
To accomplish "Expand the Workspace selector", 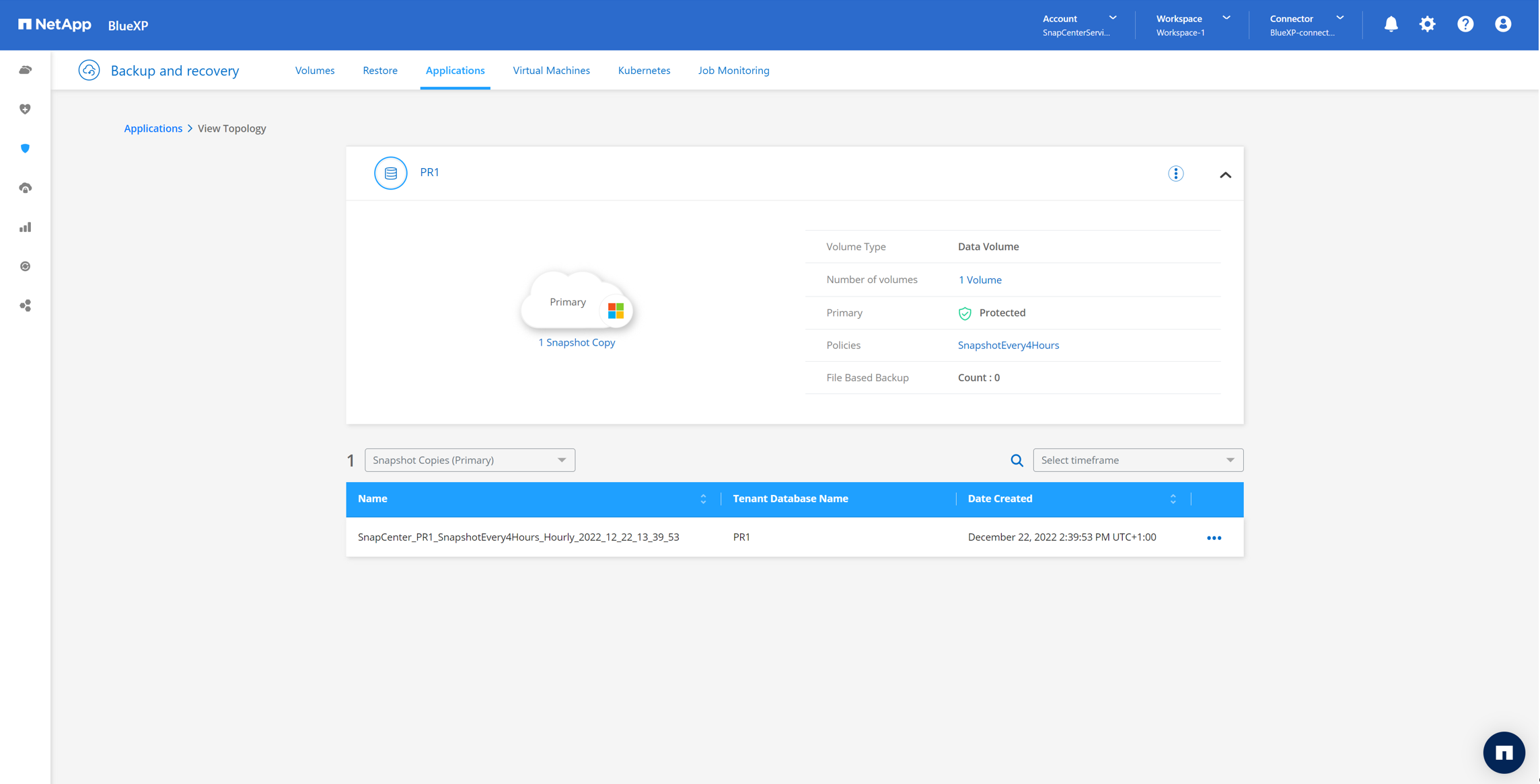I will pyautogui.click(x=1193, y=25).
